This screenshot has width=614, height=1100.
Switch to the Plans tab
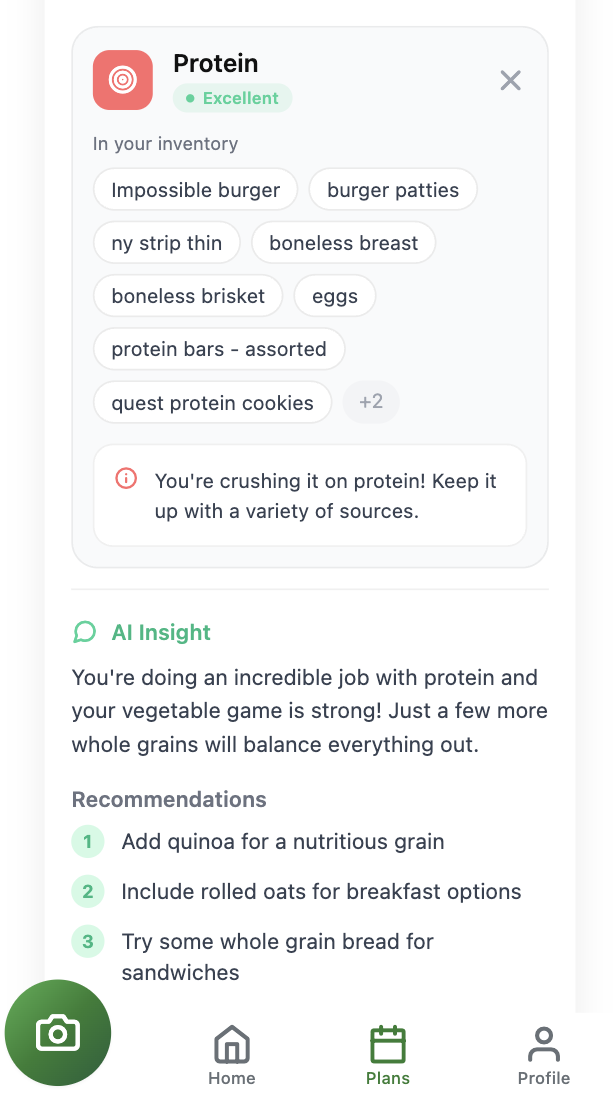388,1053
